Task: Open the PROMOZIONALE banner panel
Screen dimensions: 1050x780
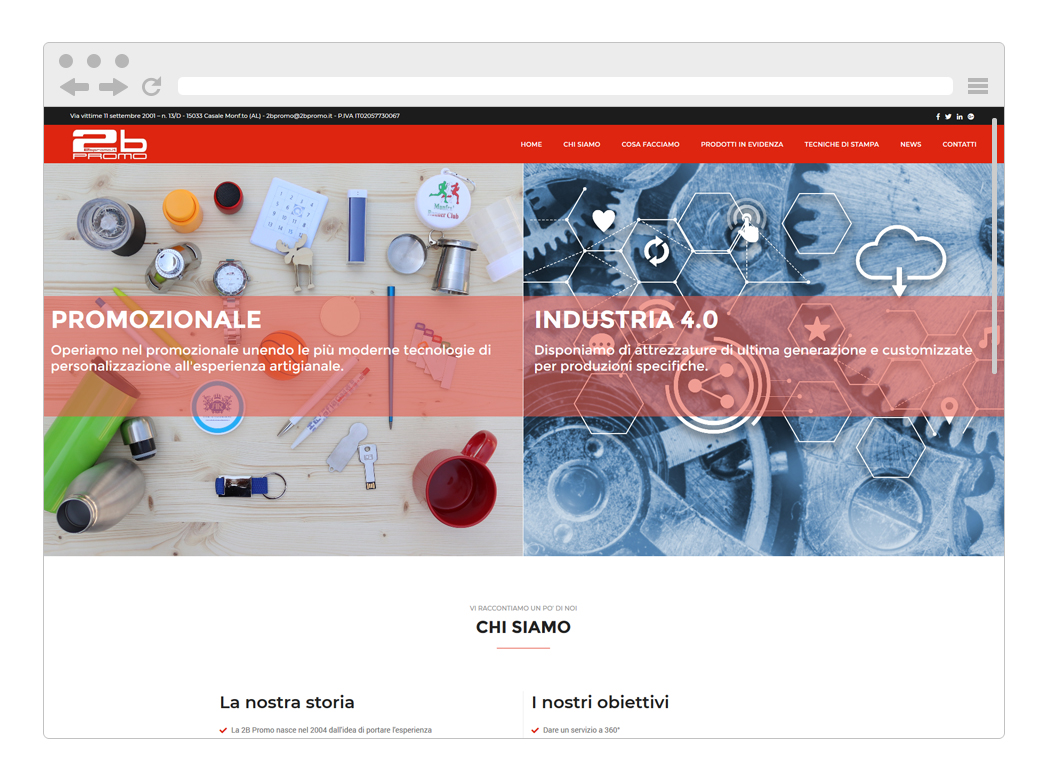Action: tap(283, 360)
